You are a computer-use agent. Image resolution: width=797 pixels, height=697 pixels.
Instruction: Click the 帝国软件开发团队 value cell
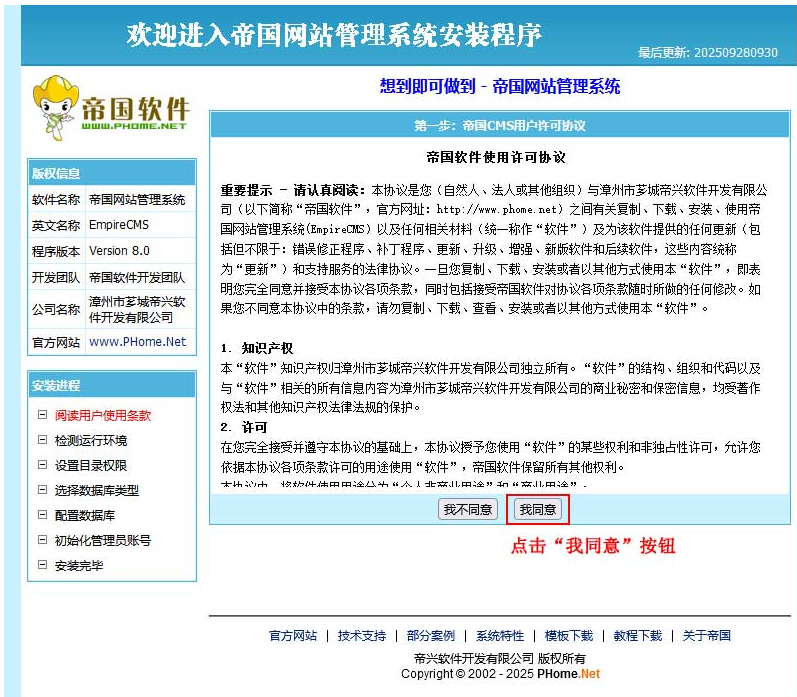pos(140,277)
